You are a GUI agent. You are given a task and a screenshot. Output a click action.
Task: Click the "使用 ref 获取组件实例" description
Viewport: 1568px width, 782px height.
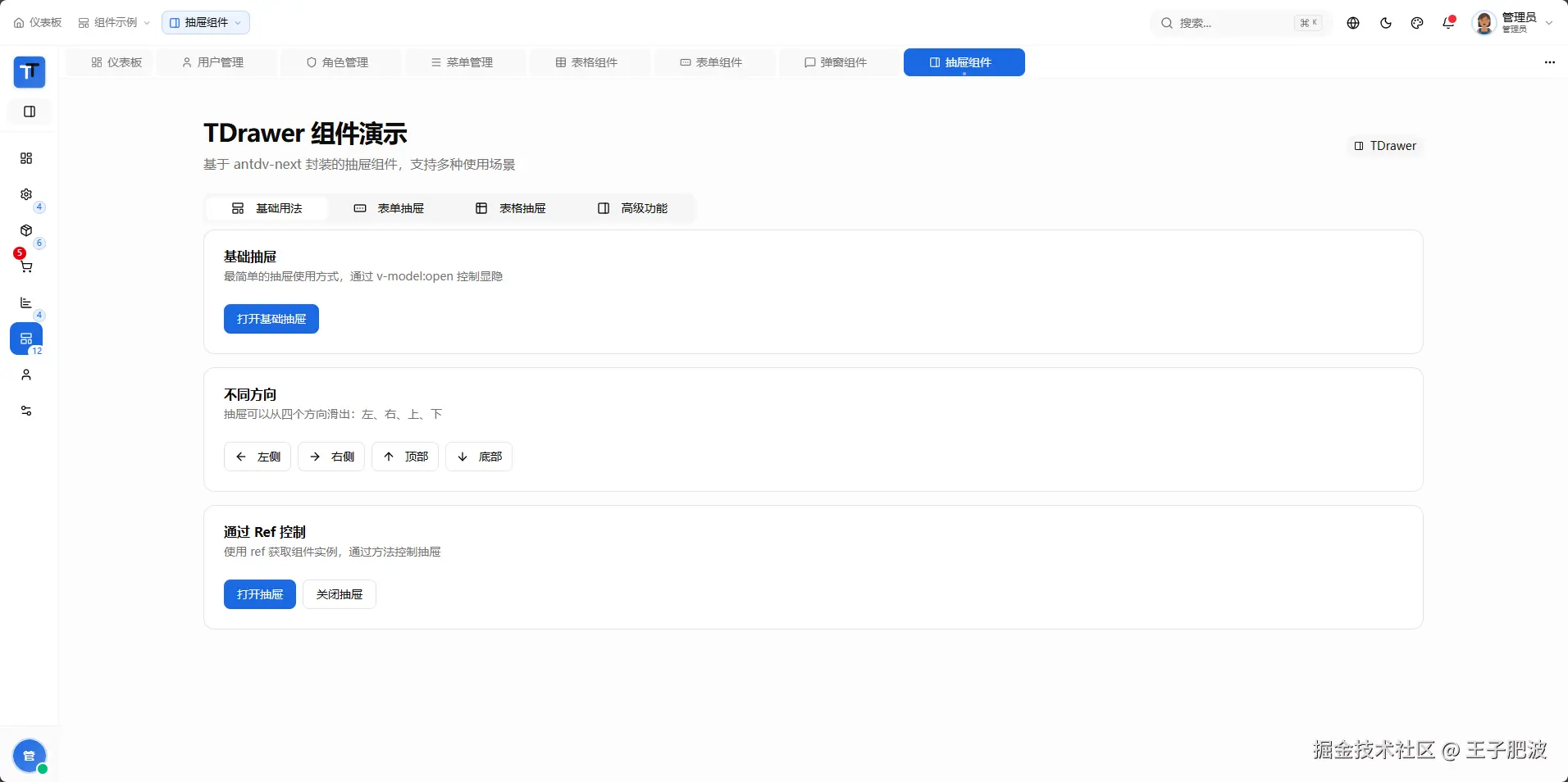(x=332, y=552)
